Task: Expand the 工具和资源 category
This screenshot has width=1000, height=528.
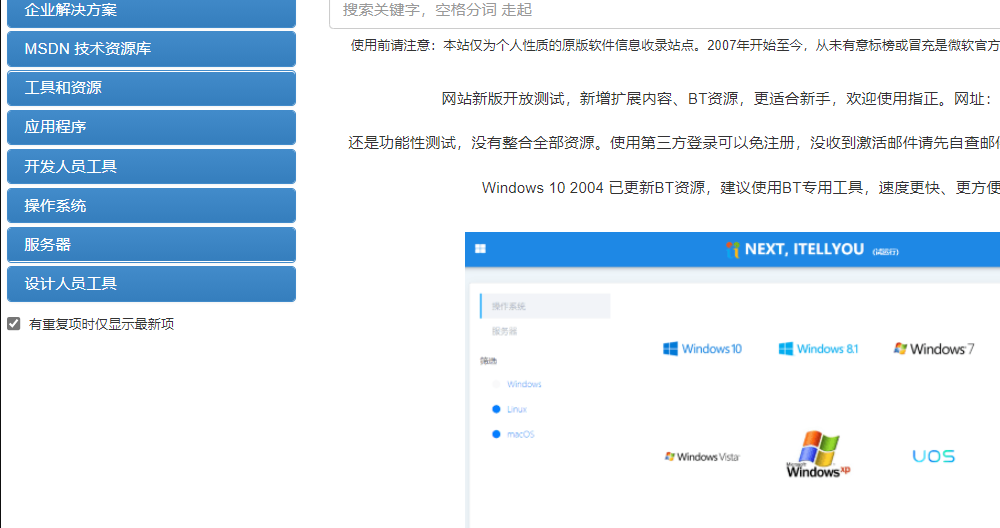Action: click(x=151, y=88)
